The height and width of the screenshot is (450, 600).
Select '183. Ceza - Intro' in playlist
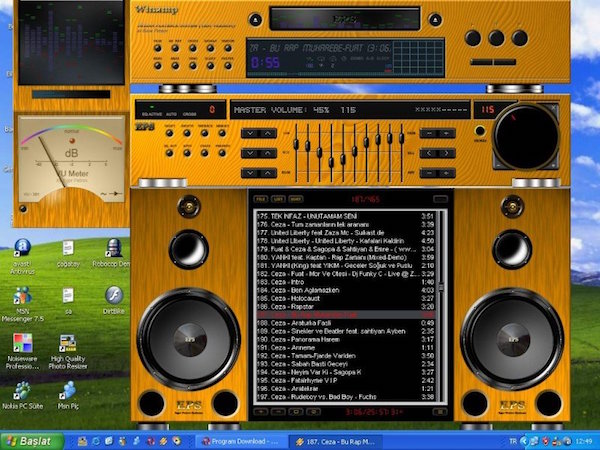[x=345, y=282]
